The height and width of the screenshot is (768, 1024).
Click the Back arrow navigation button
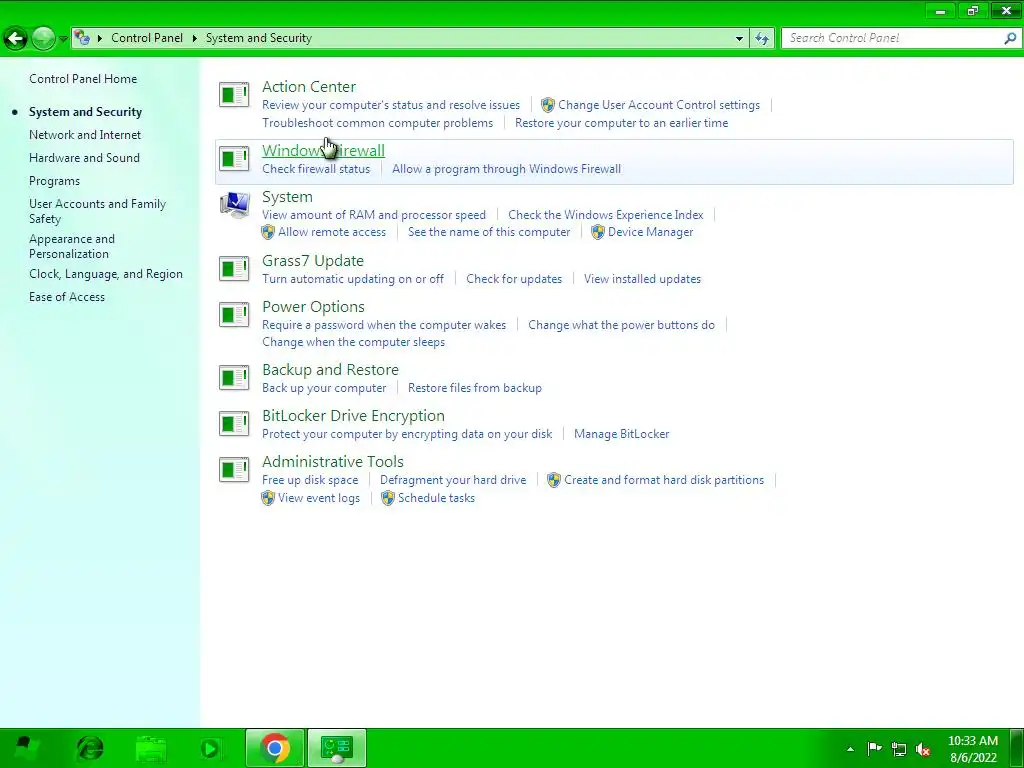tap(16, 39)
